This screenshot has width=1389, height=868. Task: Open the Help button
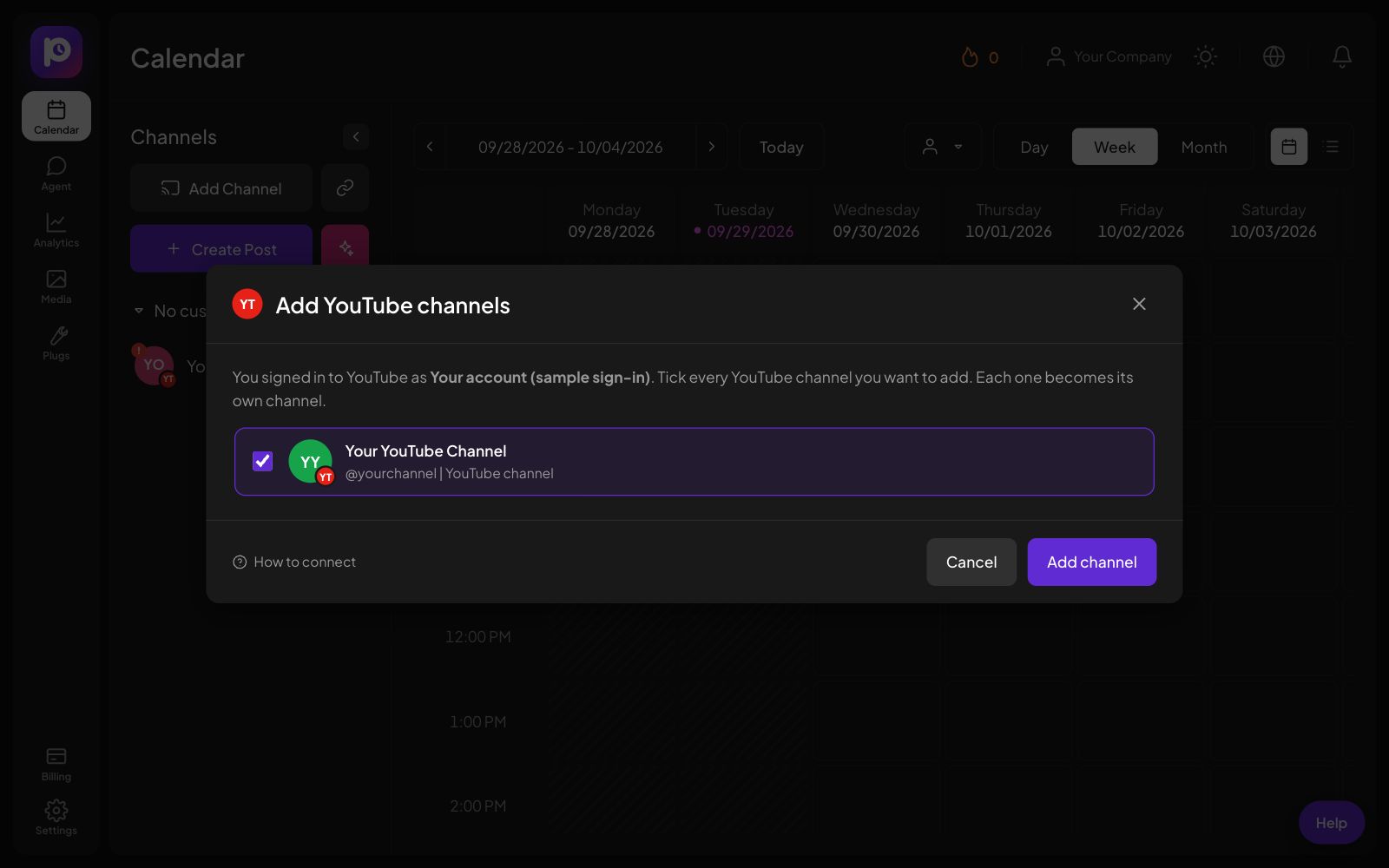pyautogui.click(x=1331, y=822)
